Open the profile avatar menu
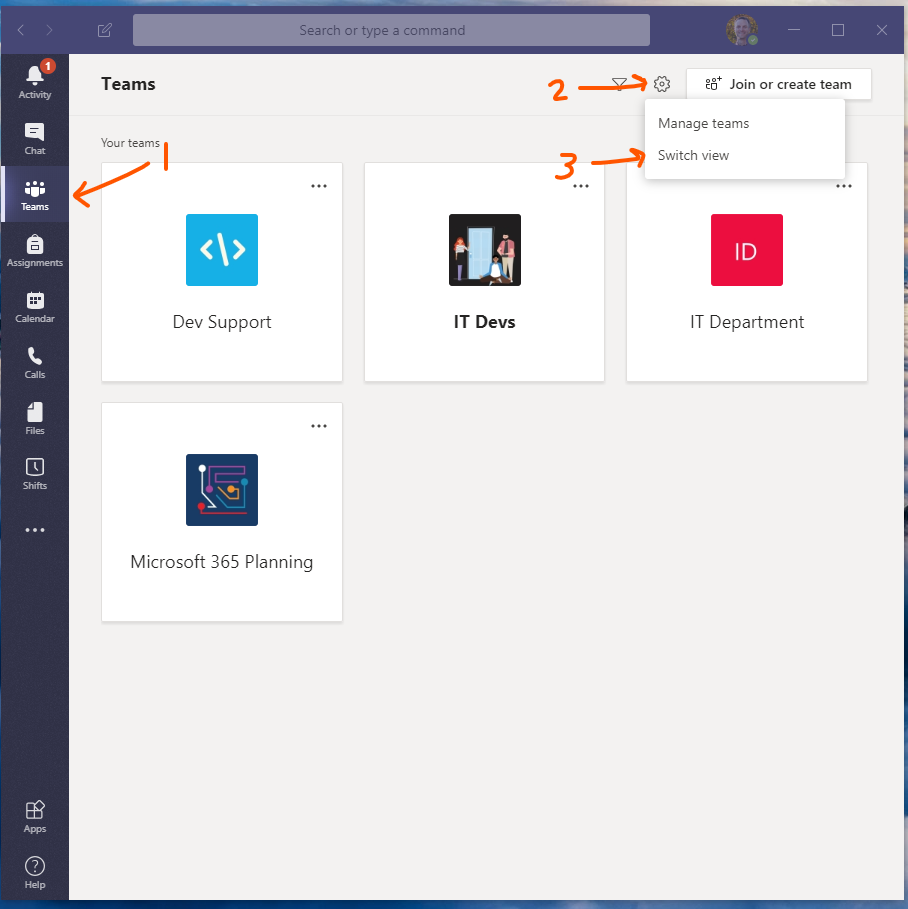 (742, 30)
